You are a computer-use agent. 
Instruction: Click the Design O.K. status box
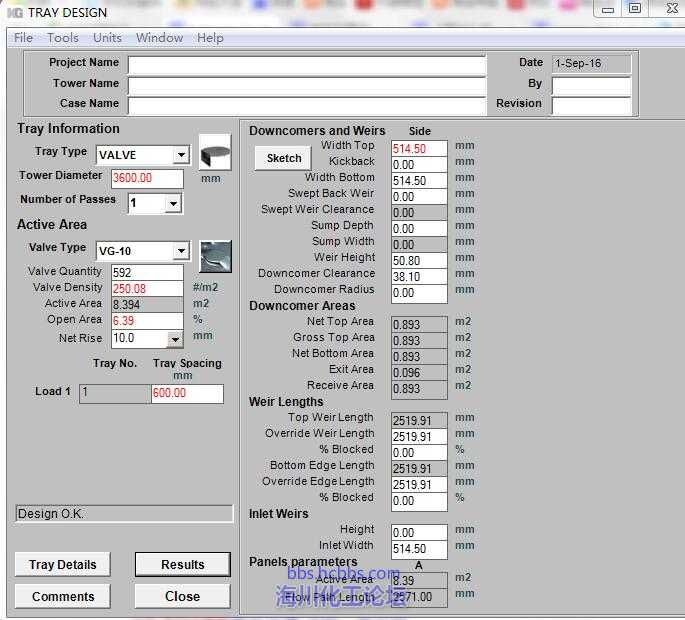click(x=124, y=513)
